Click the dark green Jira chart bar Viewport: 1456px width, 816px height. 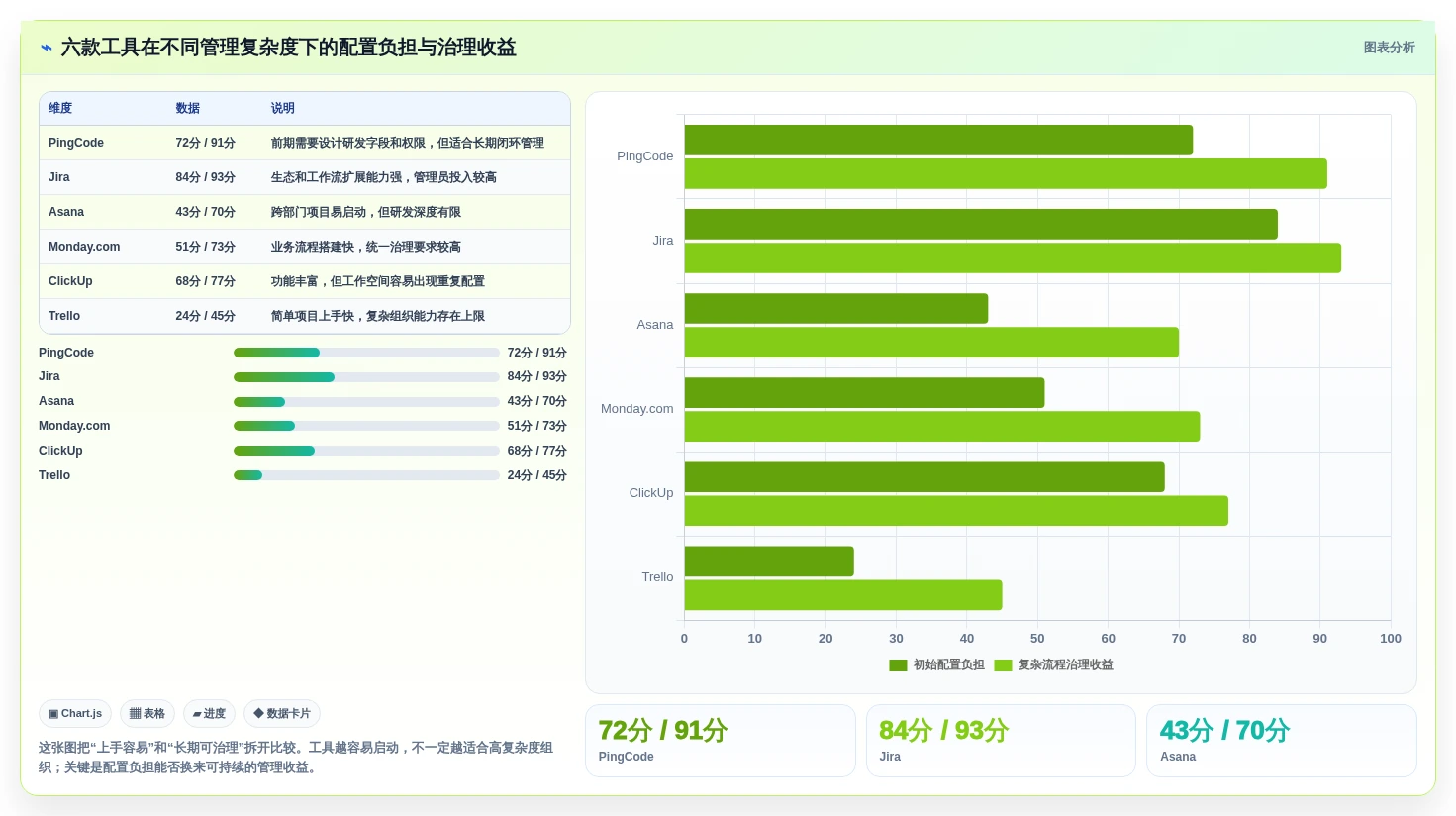pyautogui.click(x=981, y=224)
